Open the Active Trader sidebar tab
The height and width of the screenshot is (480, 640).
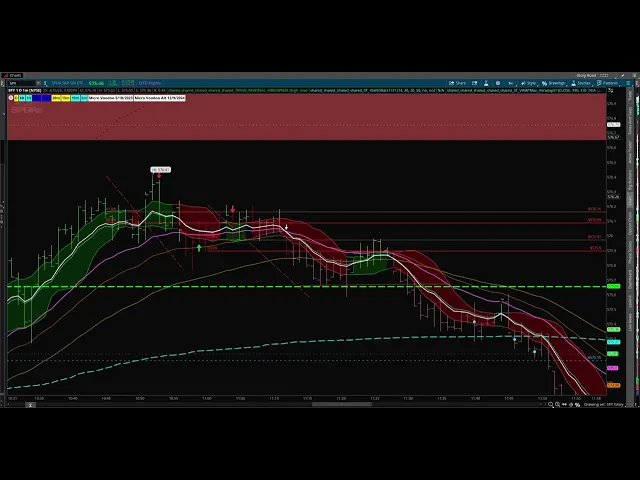pos(630,152)
